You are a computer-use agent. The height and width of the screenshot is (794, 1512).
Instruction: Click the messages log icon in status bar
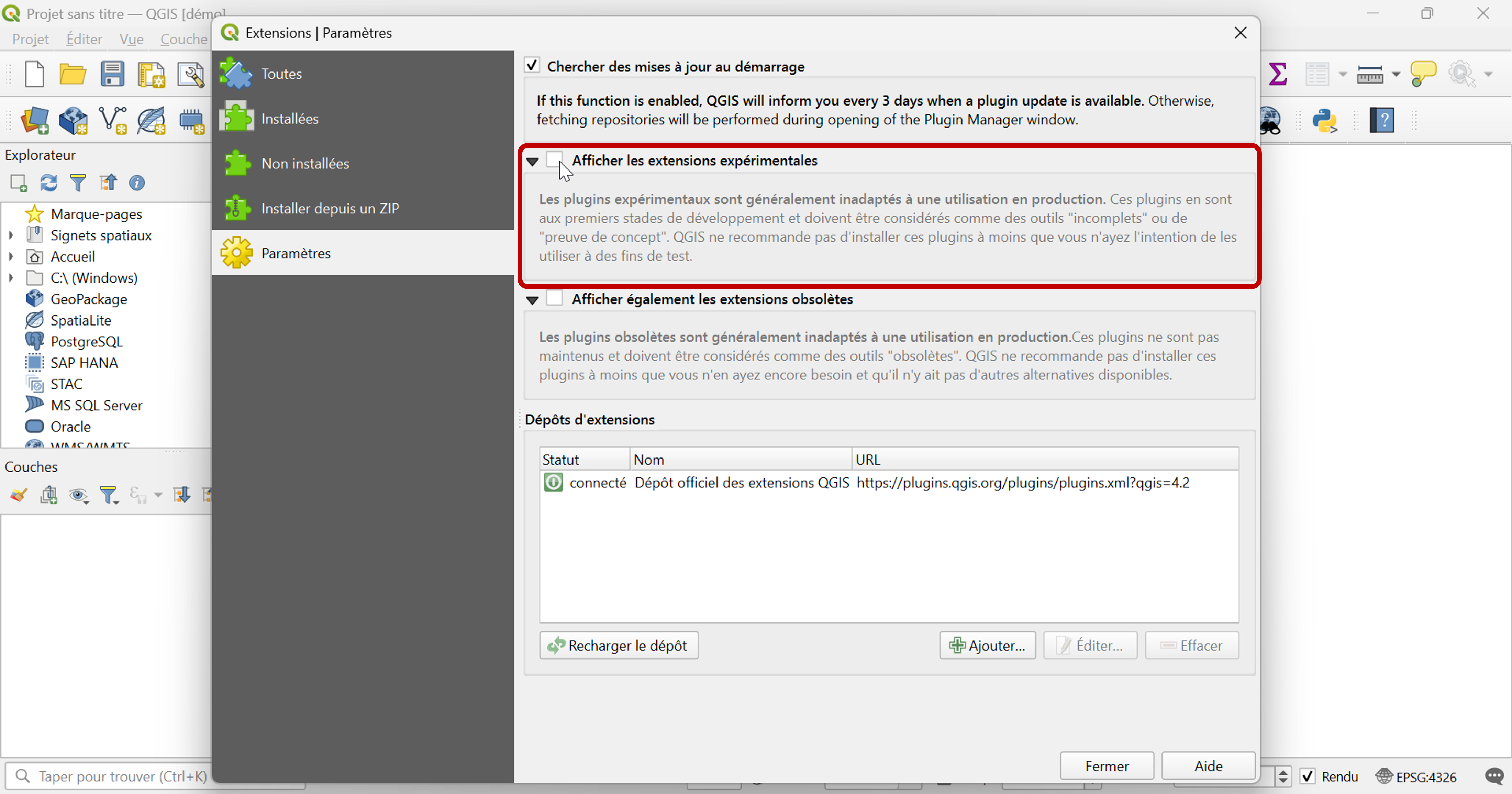(1494, 776)
